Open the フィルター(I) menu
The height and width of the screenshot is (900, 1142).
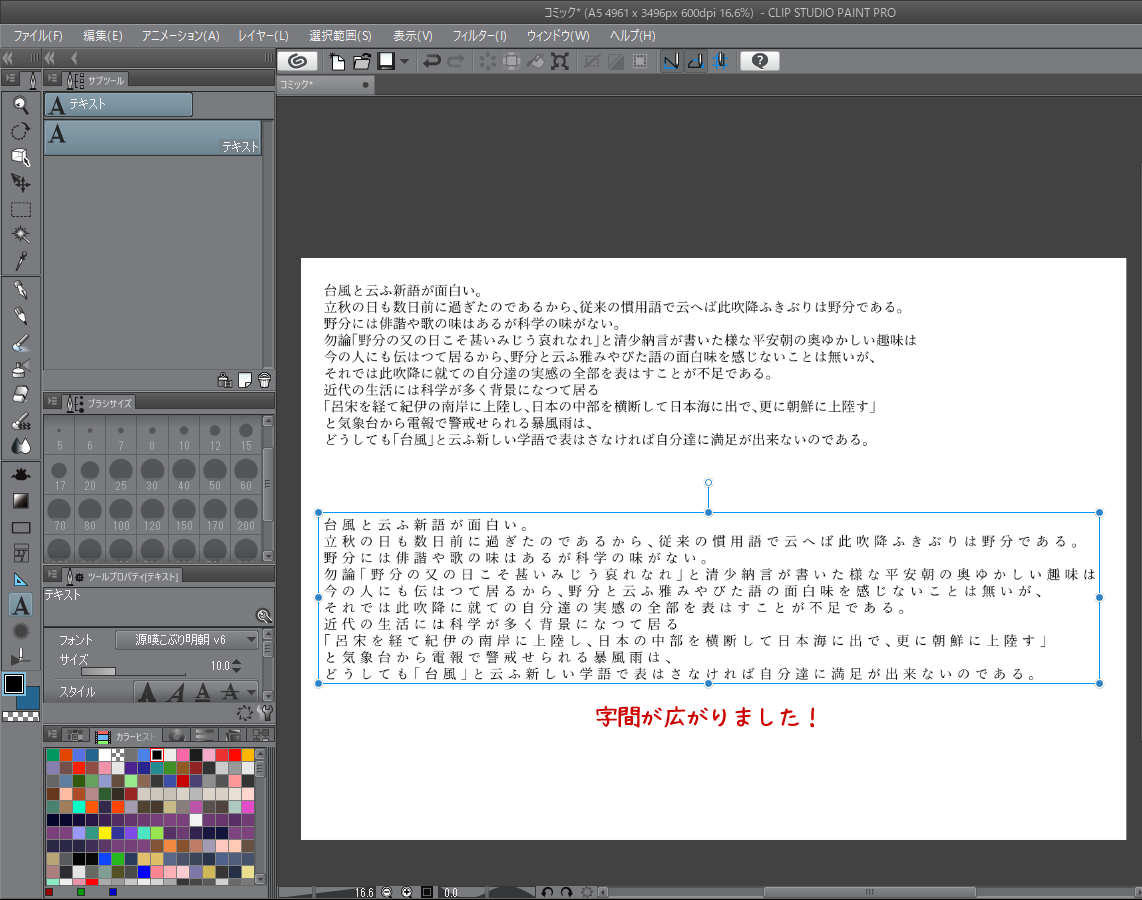(x=479, y=36)
